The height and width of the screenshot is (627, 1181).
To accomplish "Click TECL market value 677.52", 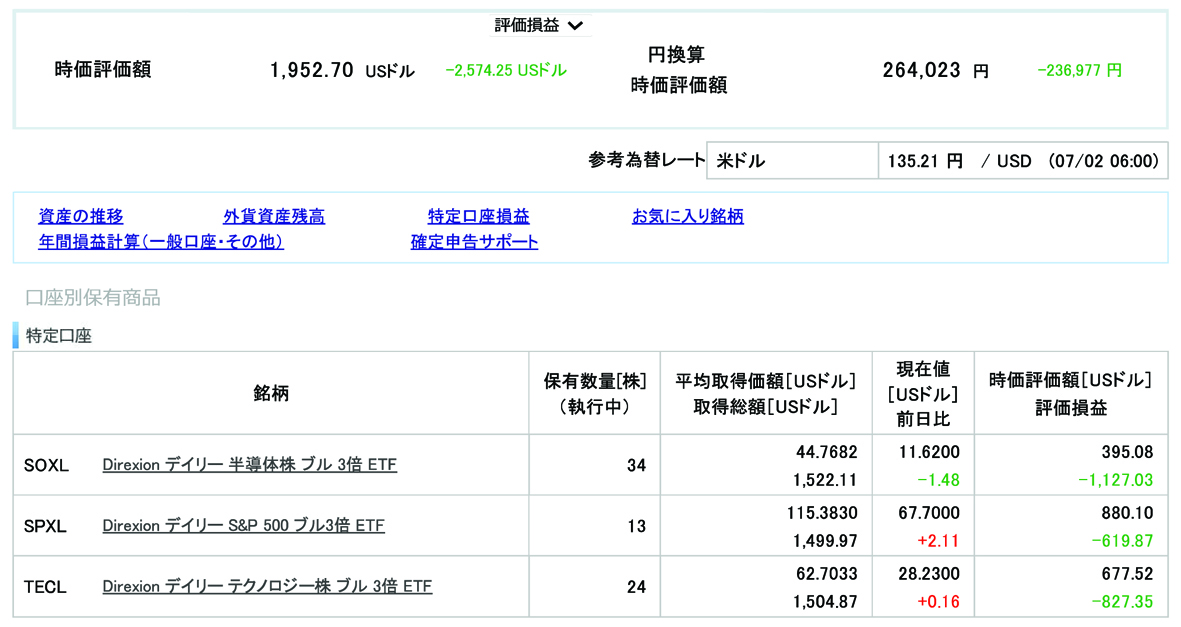I will pyautogui.click(x=1127, y=574).
